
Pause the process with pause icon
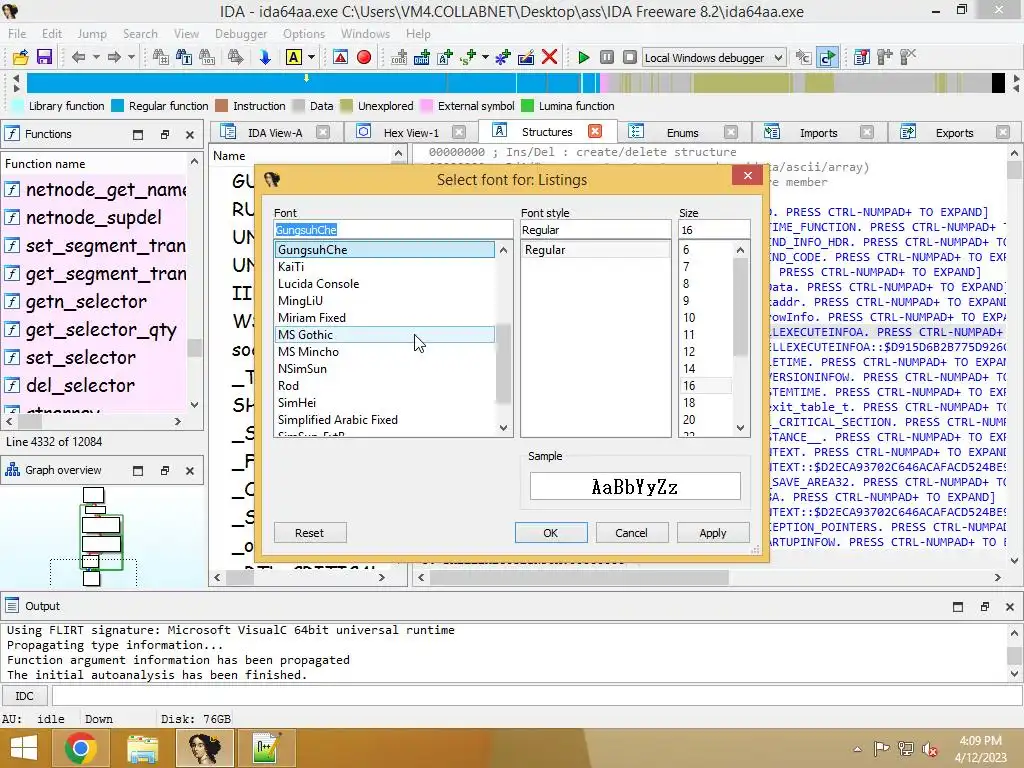click(x=607, y=57)
